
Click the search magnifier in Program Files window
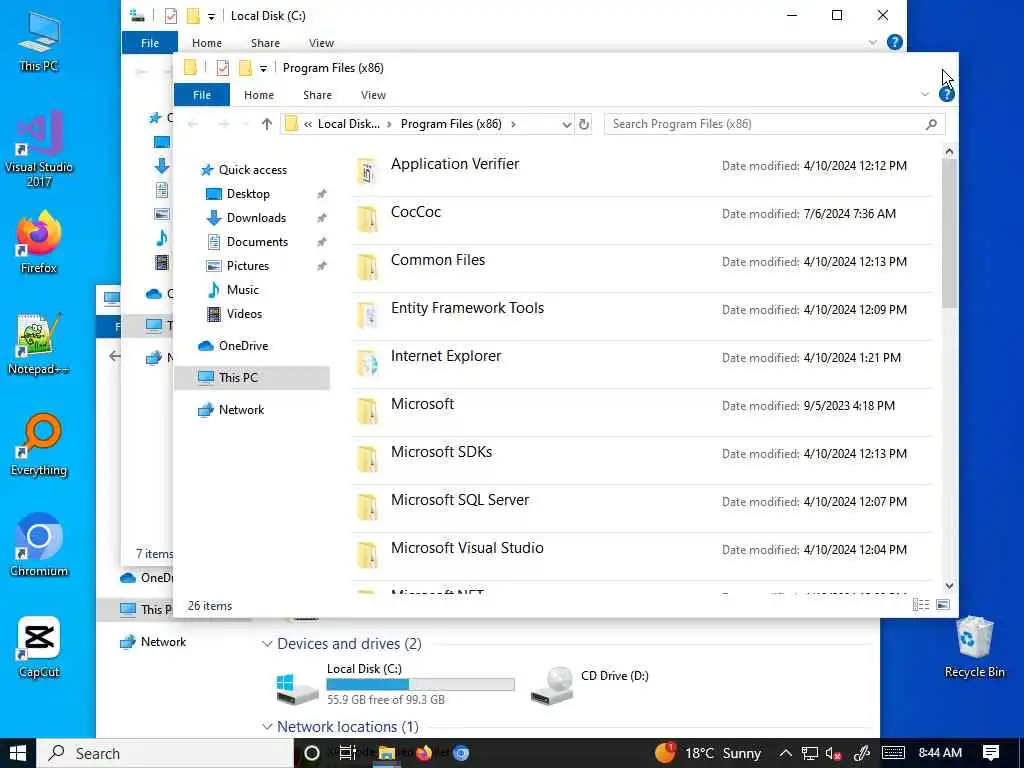(931, 124)
